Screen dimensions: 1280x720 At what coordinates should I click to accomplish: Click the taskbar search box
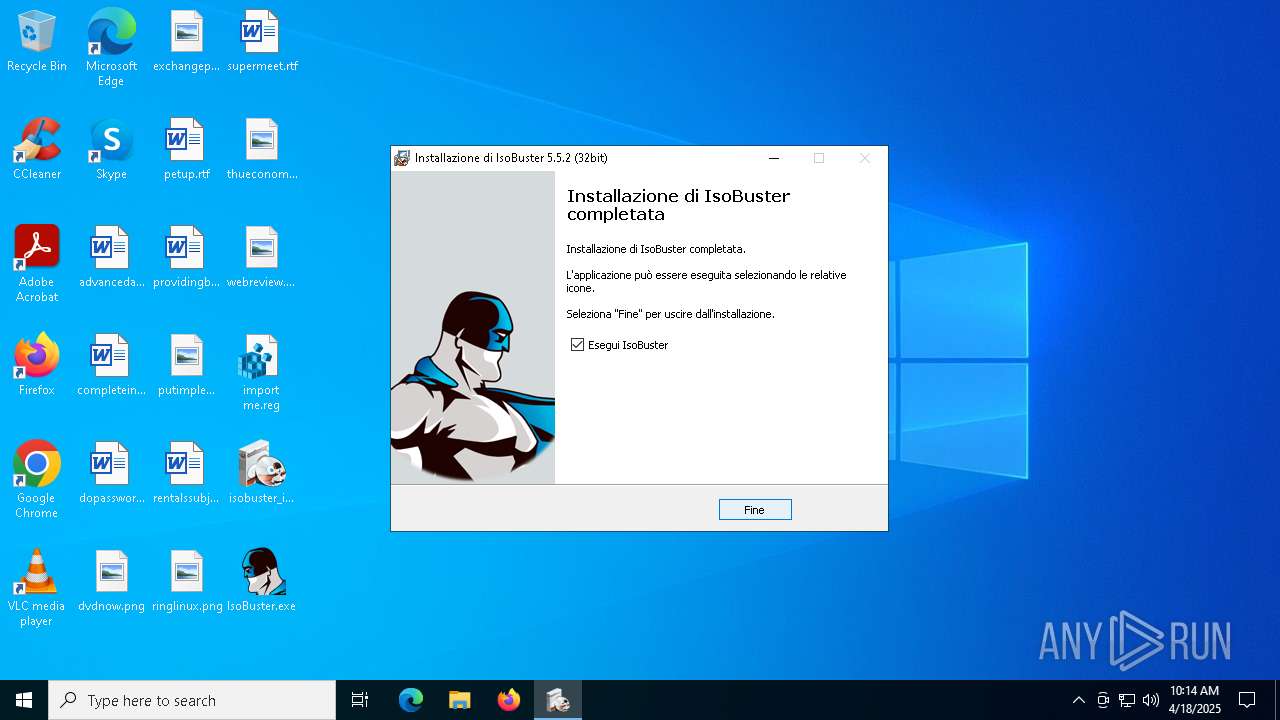click(x=192, y=700)
